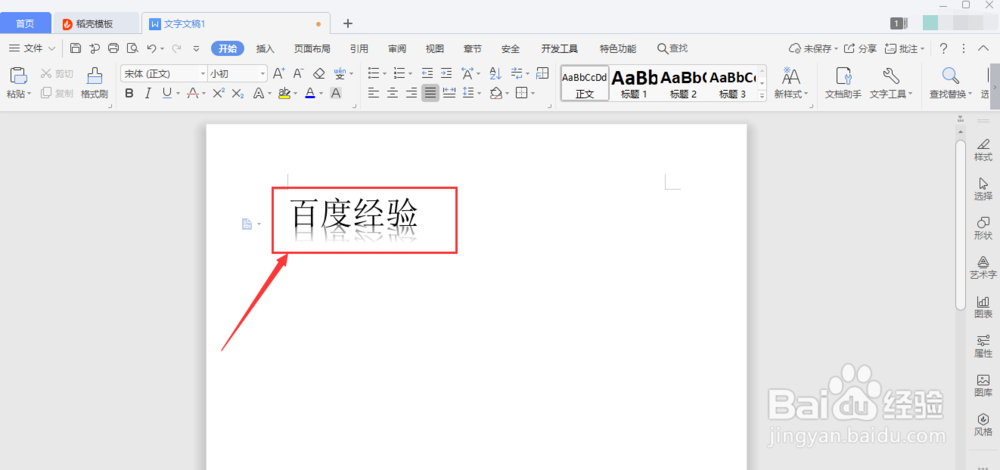This screenshot has width=1000, height=470.
Task: Open the borders dropdown arrow
Action: [533, 94]
